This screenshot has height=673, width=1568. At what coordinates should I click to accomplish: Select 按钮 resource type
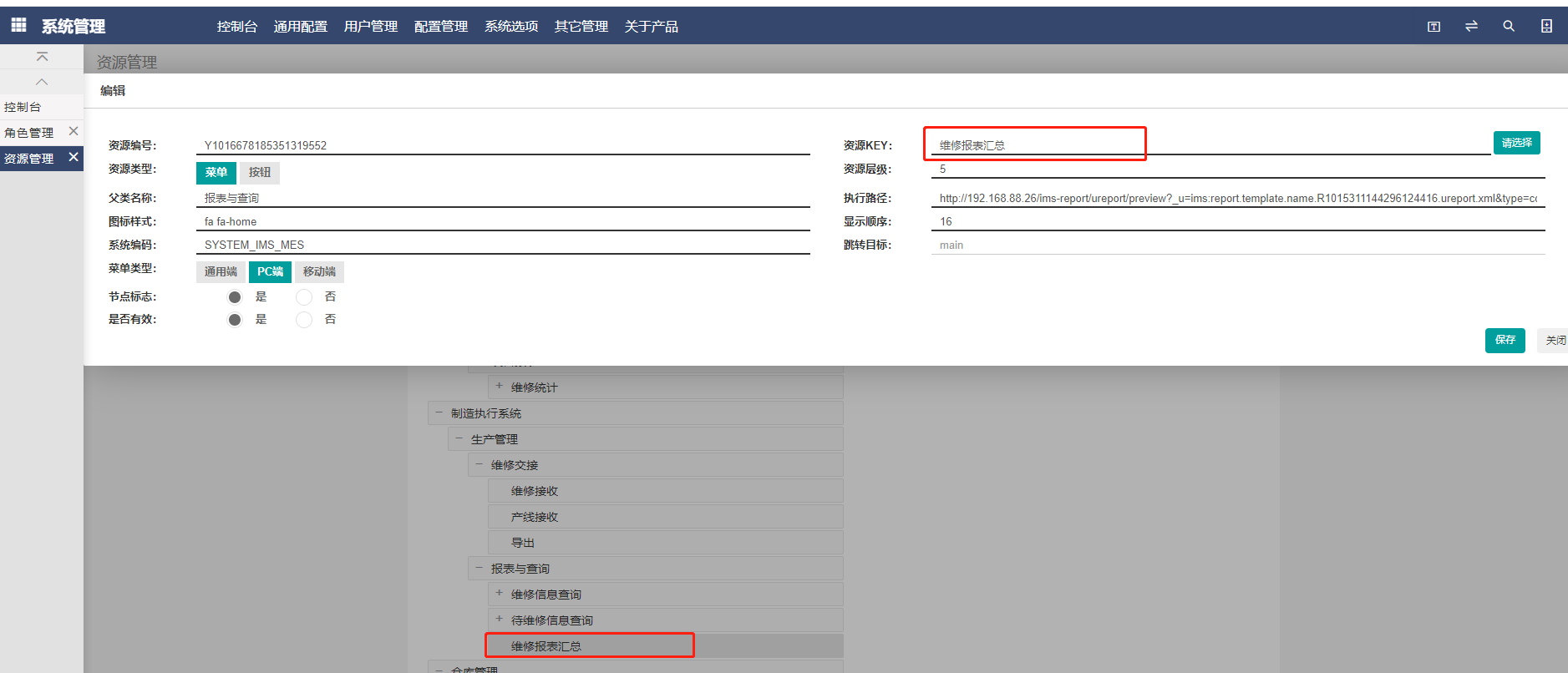click(x=260, y=172)
